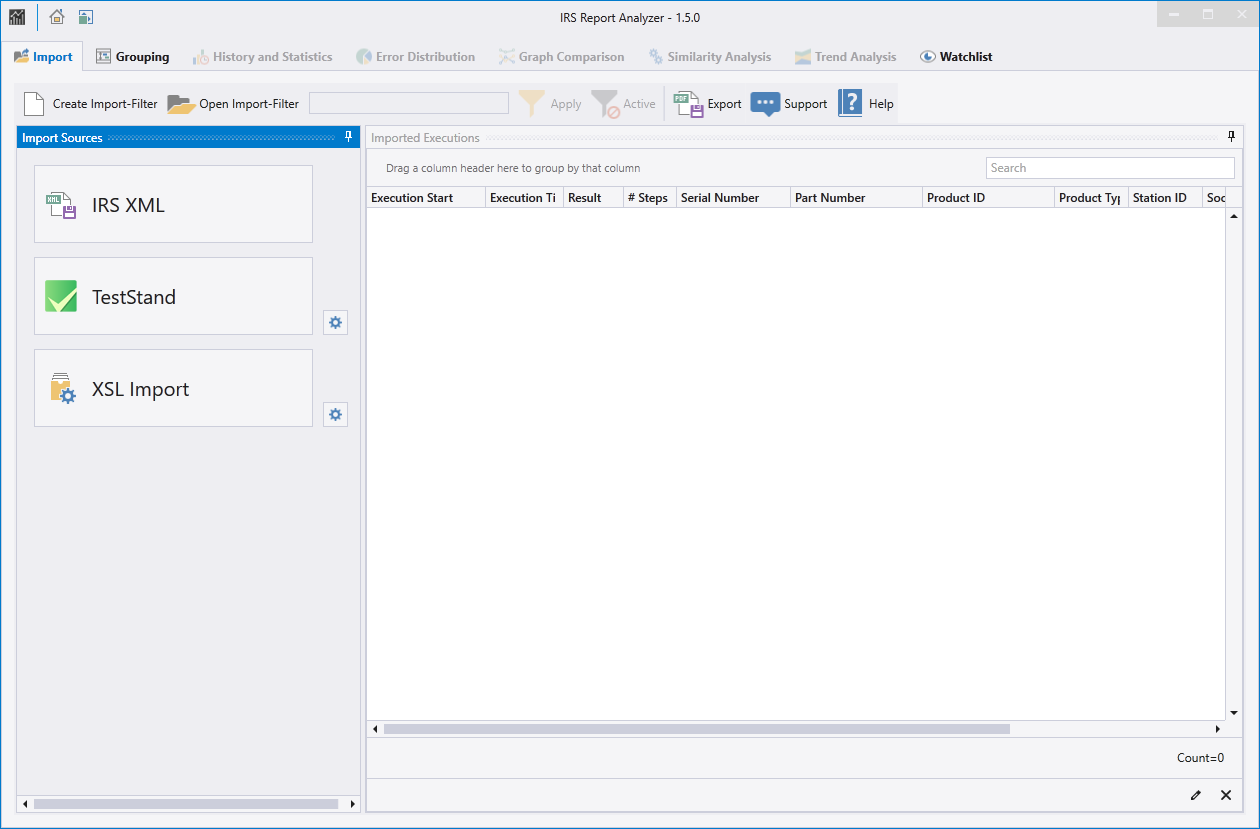1260x829 pixels.
Task: Sort by Result column header
Action: coord(594,198)
